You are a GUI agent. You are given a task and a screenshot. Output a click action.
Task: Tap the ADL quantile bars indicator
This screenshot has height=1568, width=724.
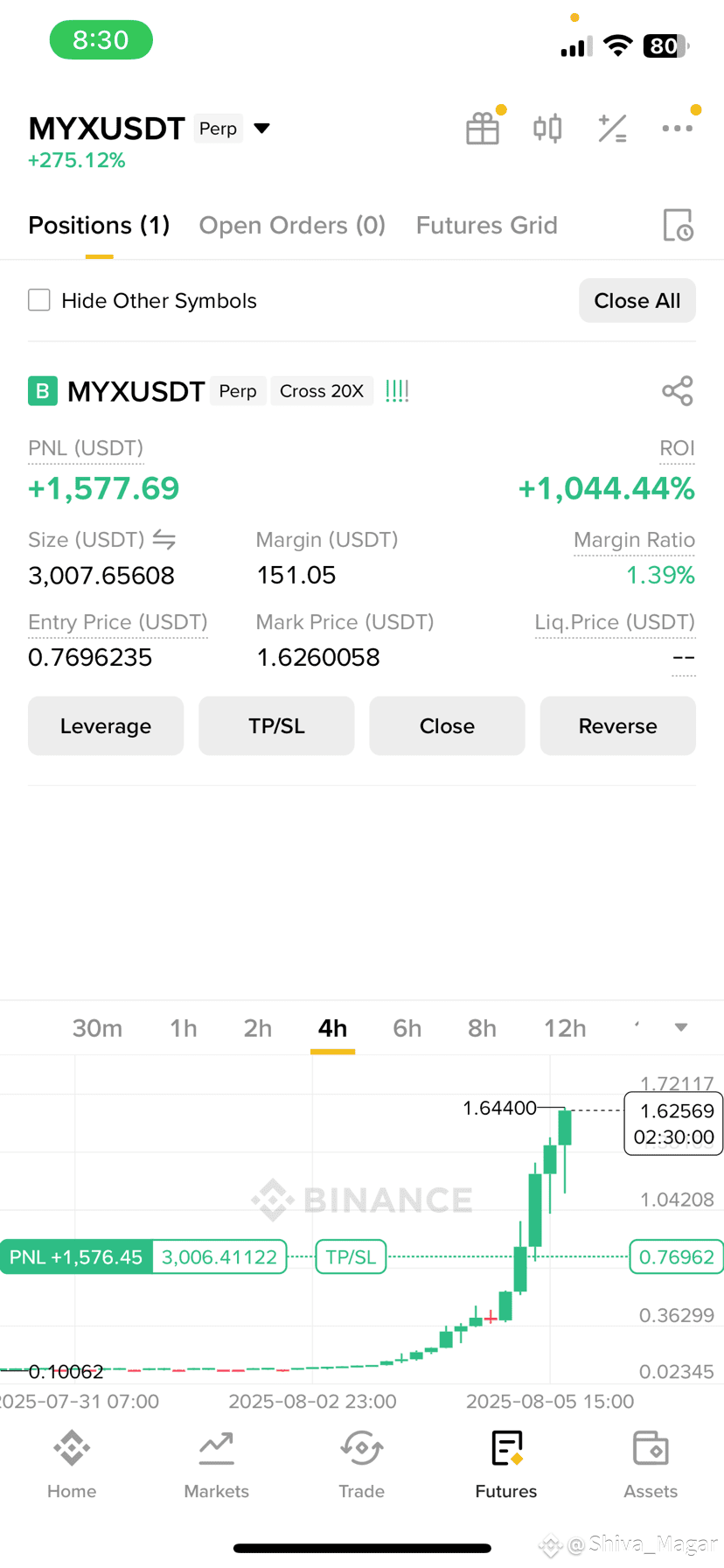pos(397,391)
